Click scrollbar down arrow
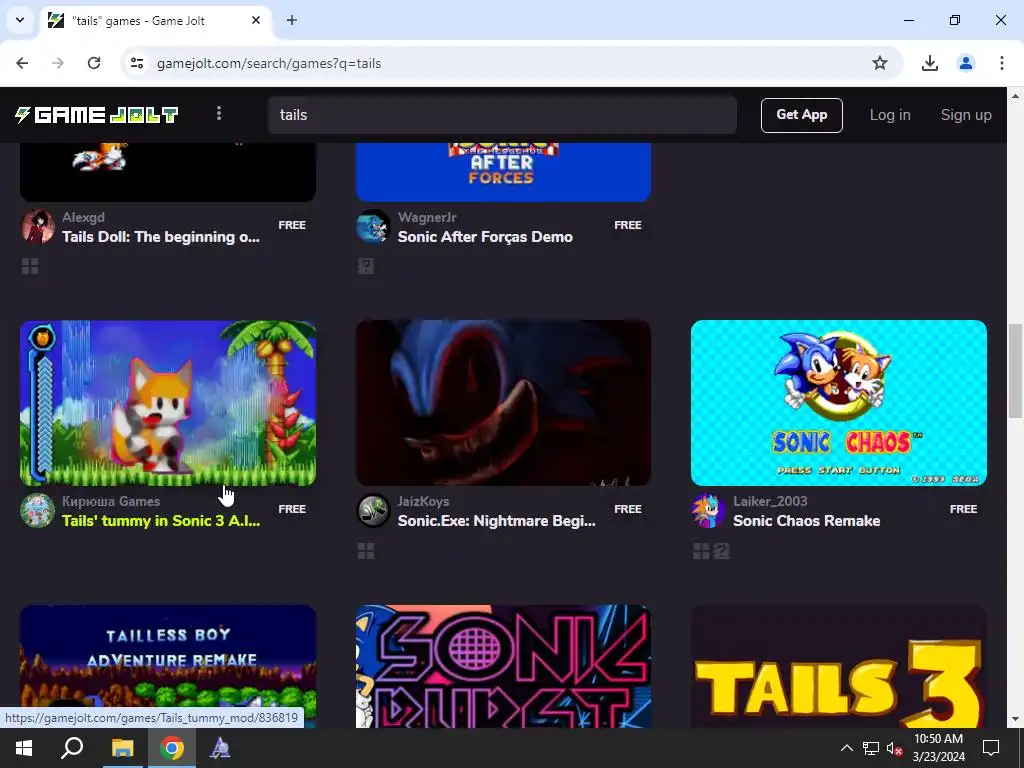Image resolution: width=1024 pixels, height=768 pixels. coord(1015,720)
